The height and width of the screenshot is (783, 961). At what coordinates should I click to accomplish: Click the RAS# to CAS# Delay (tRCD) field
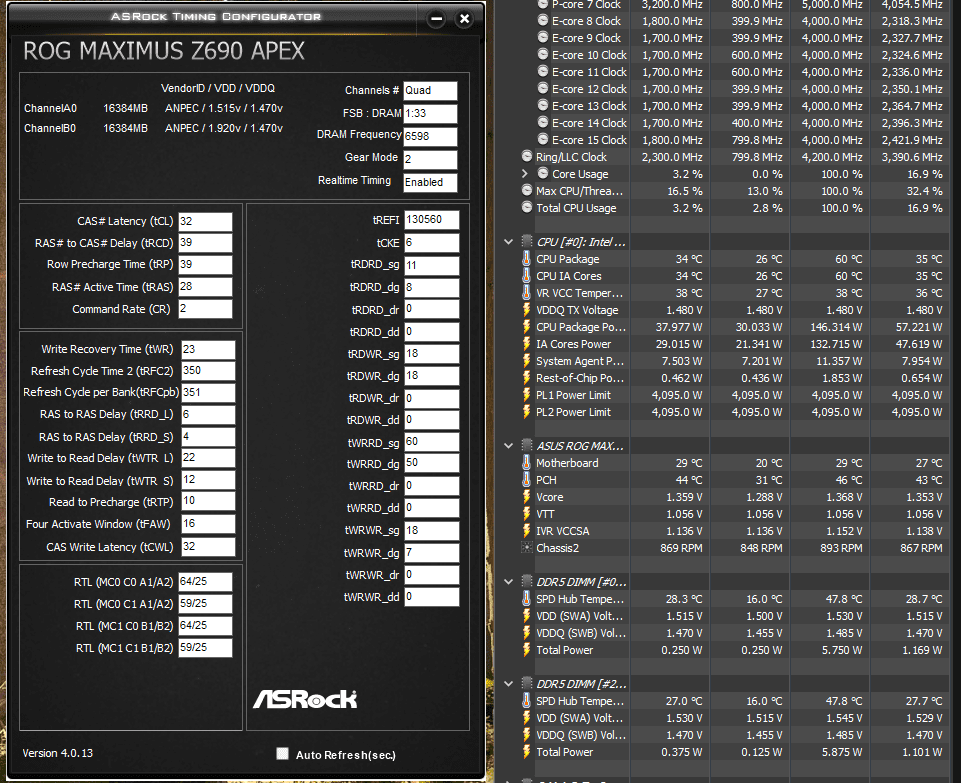coord(205,243)
